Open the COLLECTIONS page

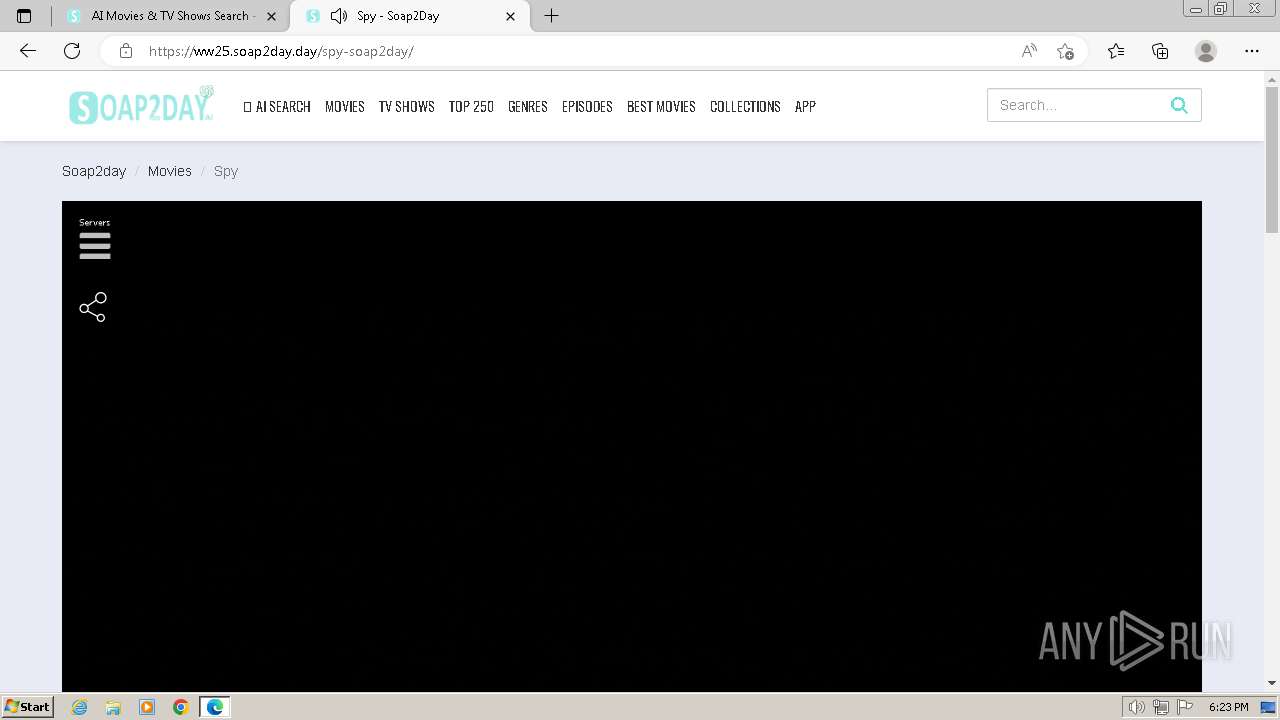pyautogui.click(x=745, y=106)
